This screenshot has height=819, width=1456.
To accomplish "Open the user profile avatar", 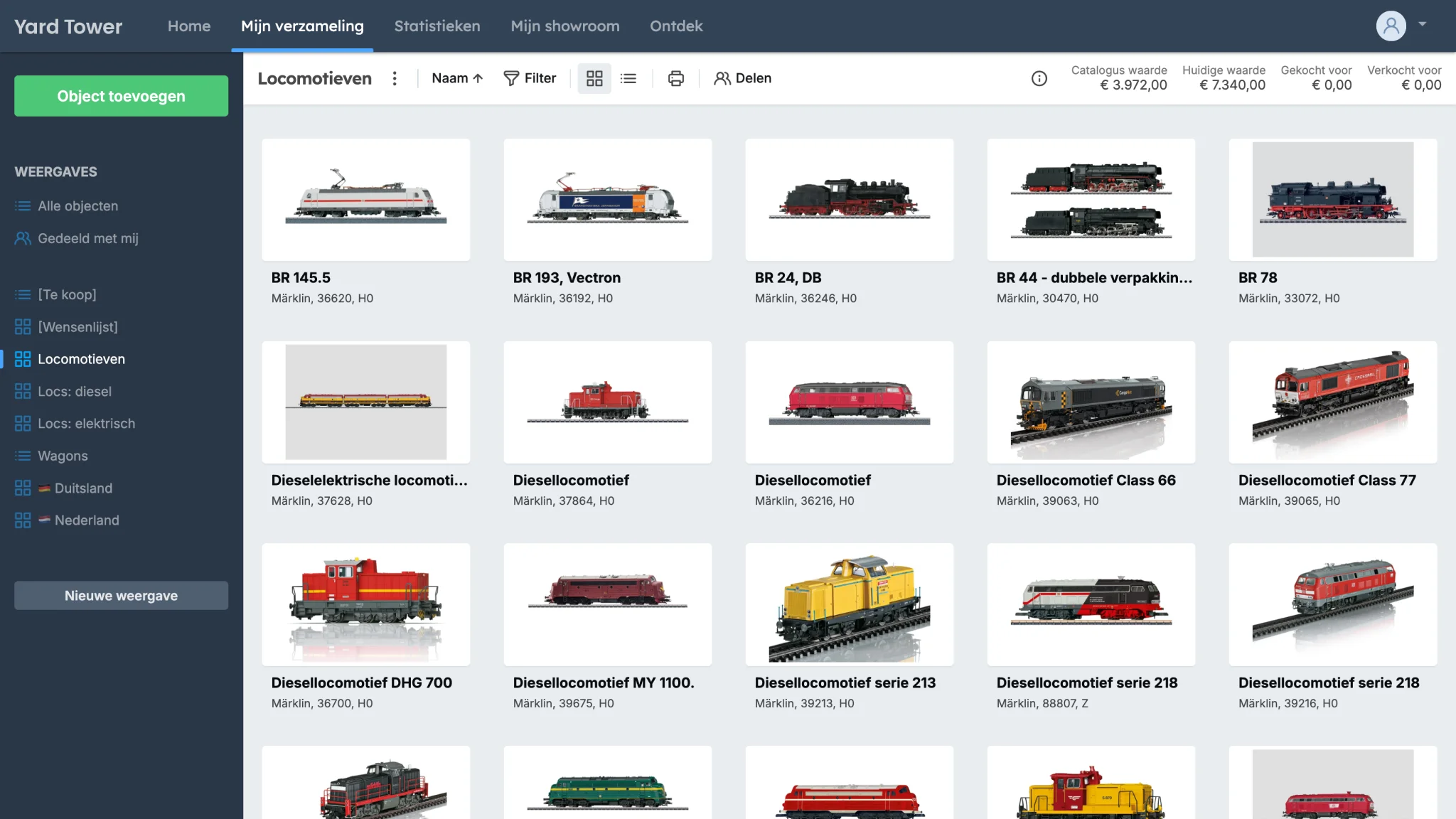I will (1391, 26).
